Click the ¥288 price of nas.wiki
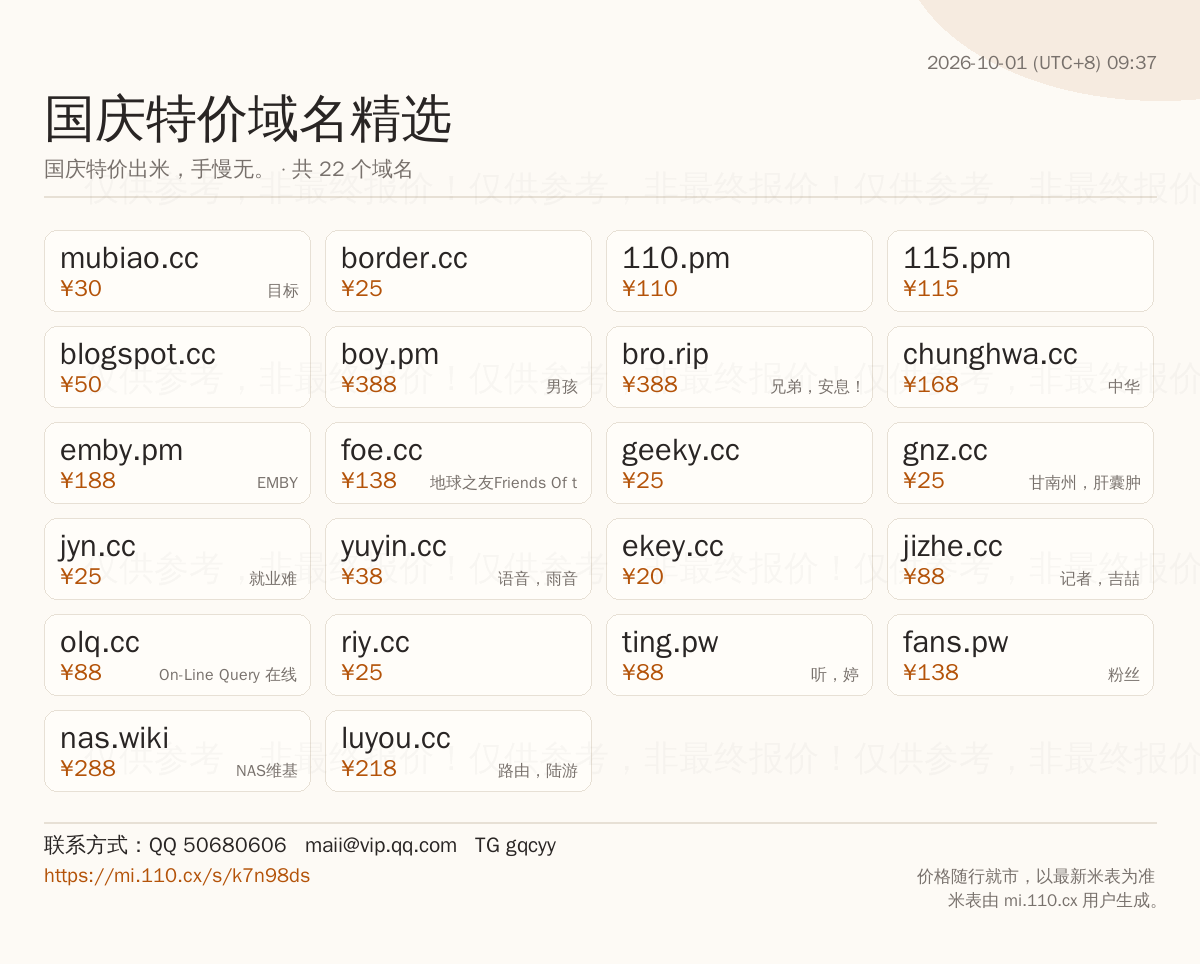Viewport: 1200px width, 964px height. pos(88,768)
